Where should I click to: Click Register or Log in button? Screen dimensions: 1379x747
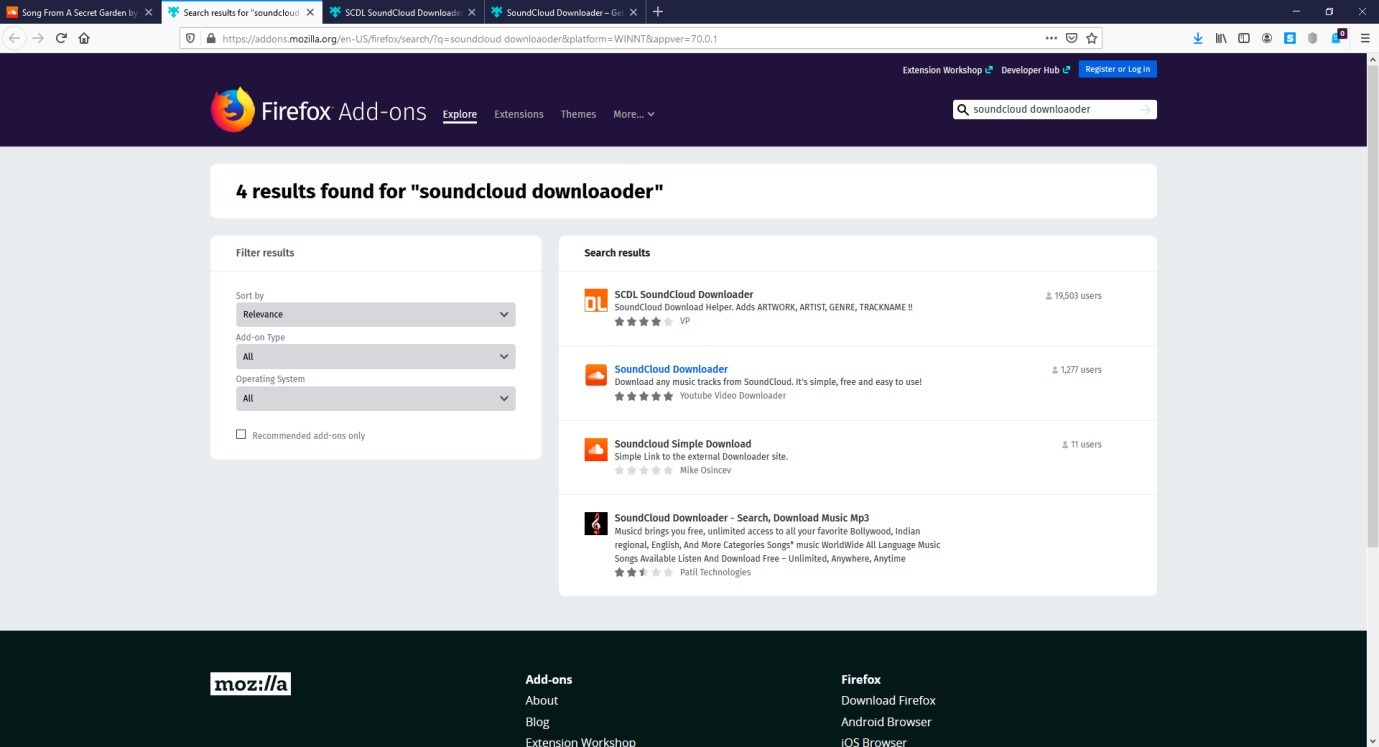coord(1118,69)
